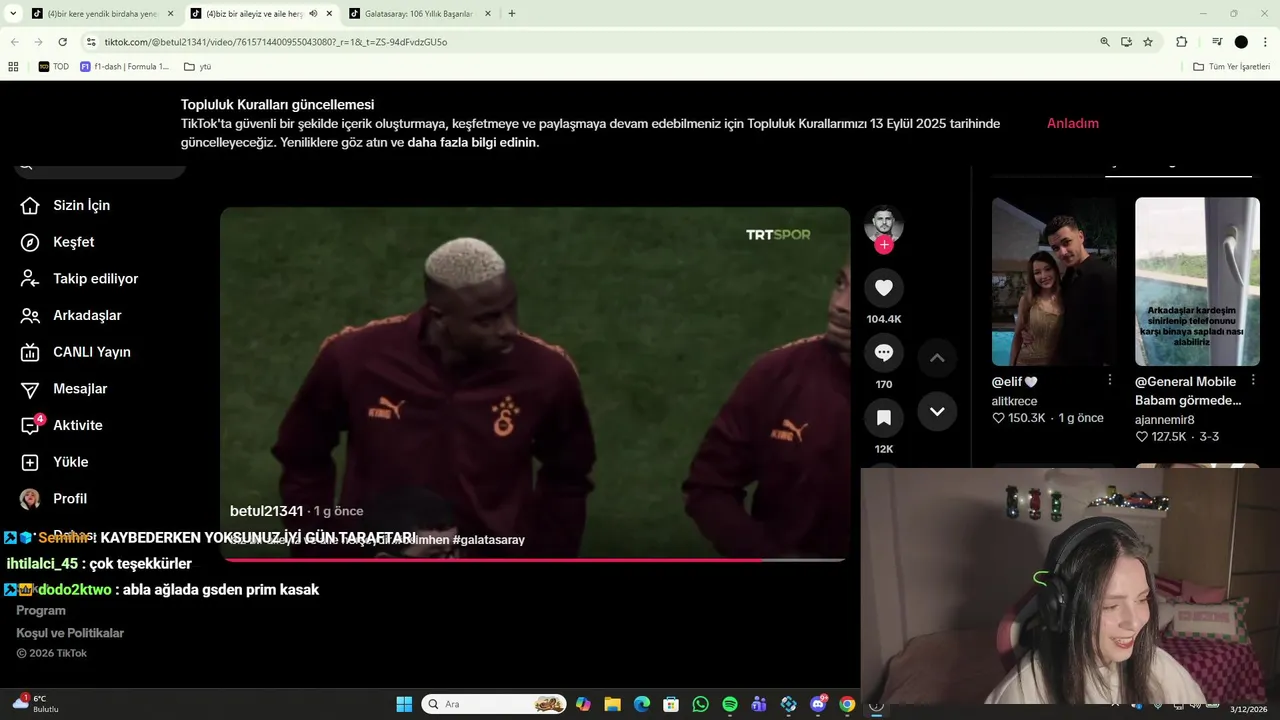
Task: Click the address bar URL
Action: 275,42
